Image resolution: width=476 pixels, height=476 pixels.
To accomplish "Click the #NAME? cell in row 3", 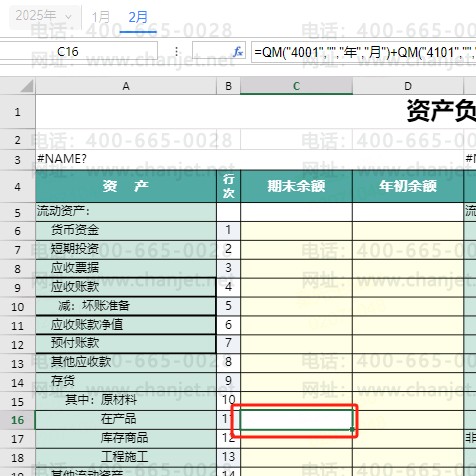I will point(62,159).
